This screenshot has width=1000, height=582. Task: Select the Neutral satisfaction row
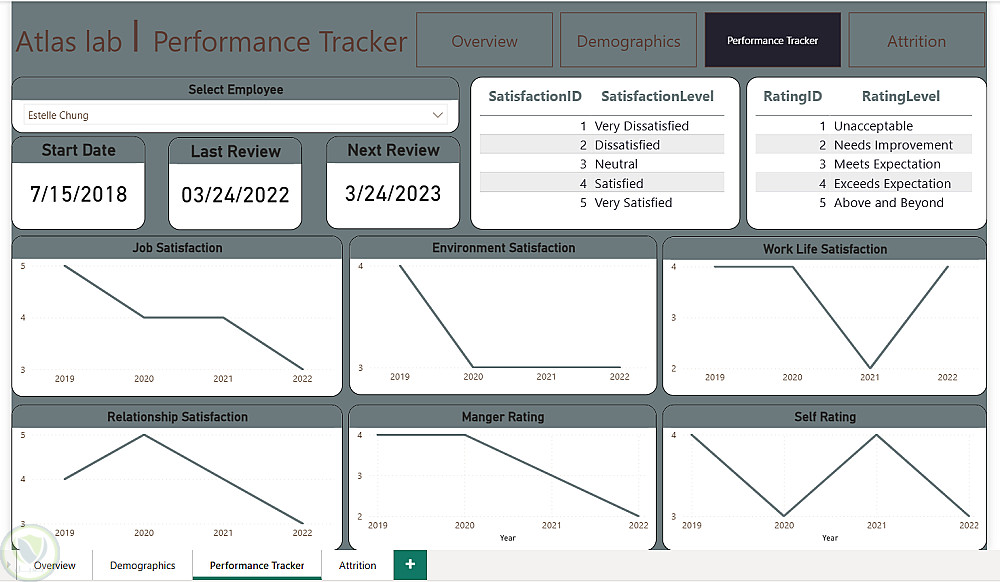(602, 164)
